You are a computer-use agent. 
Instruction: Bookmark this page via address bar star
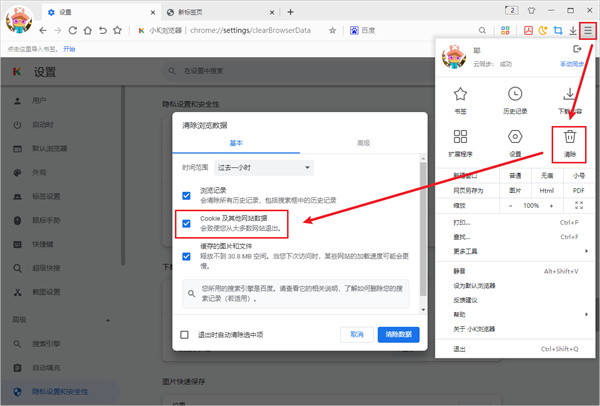pos(333,31)
